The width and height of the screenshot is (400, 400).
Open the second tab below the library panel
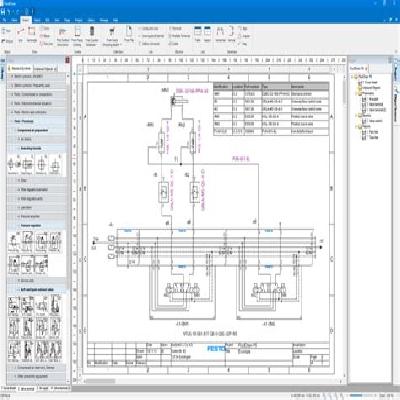[x=27, y=388]
